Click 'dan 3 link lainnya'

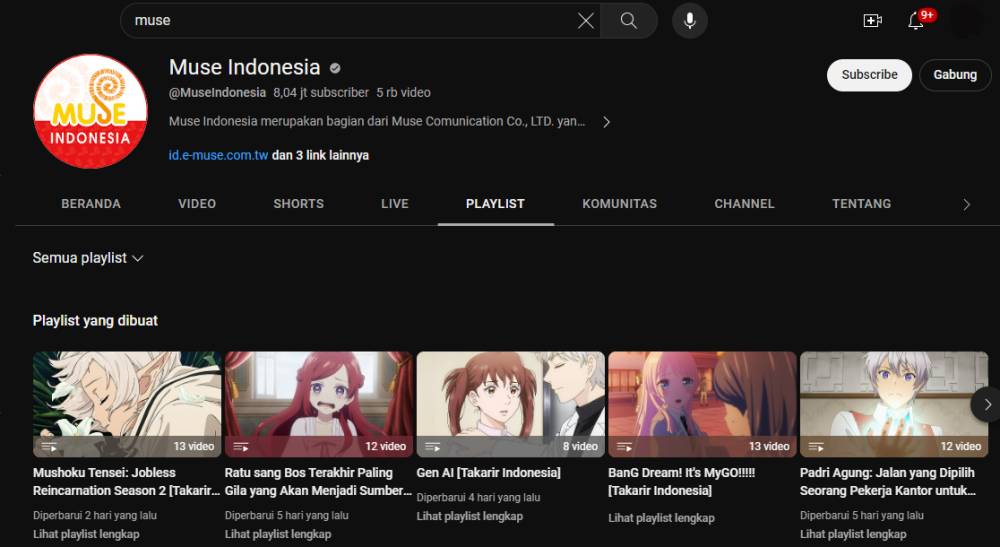pos(320,156)
